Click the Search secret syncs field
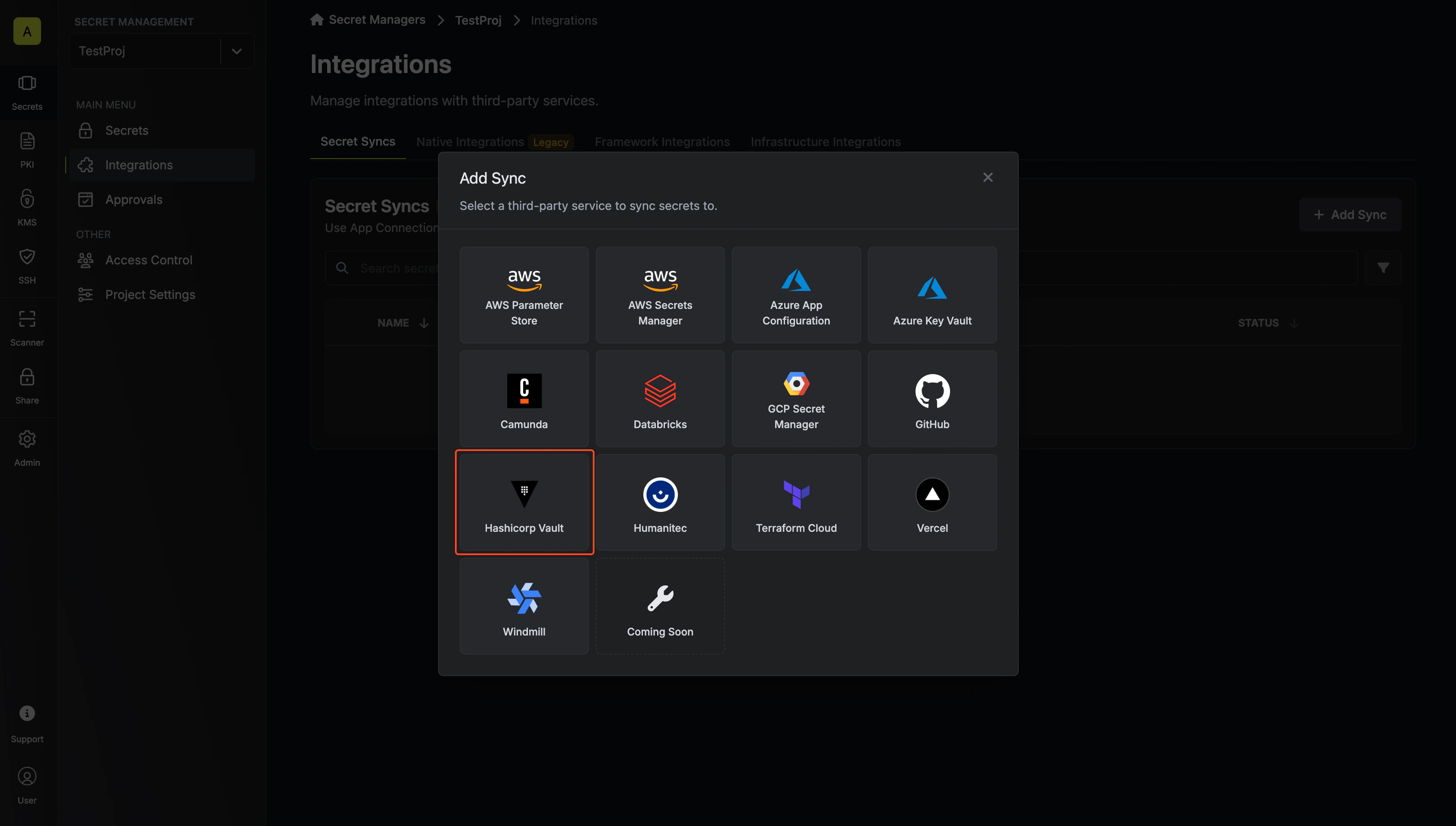Image resolution: width=1456 pixels, height=826 pixels. [x=841, y=268]
